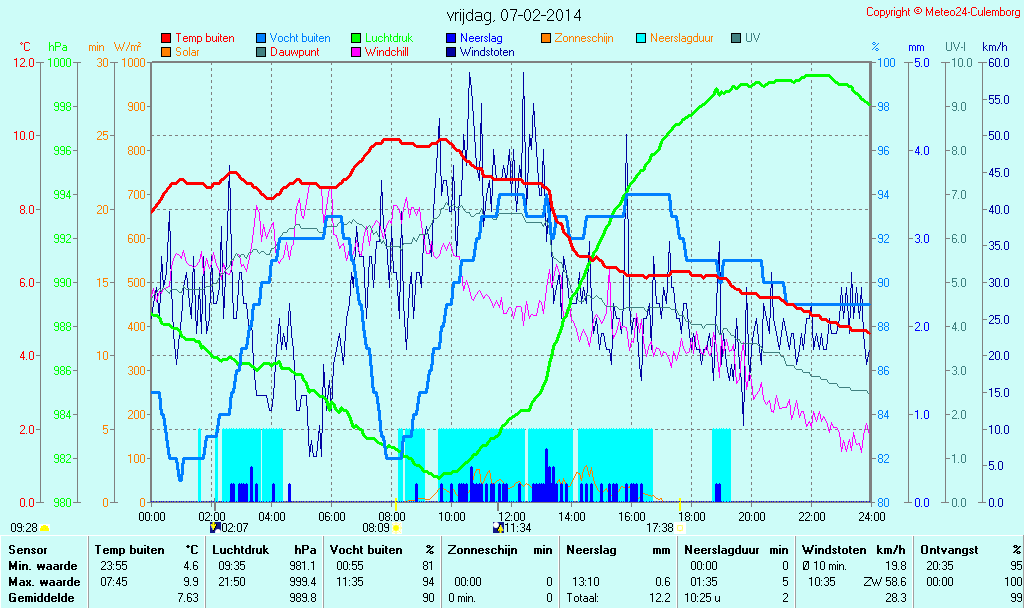The height and width of the screenshot is (608, 1026).
Task: Click the orange Solar legend swatch
Action: pos(166,52)
